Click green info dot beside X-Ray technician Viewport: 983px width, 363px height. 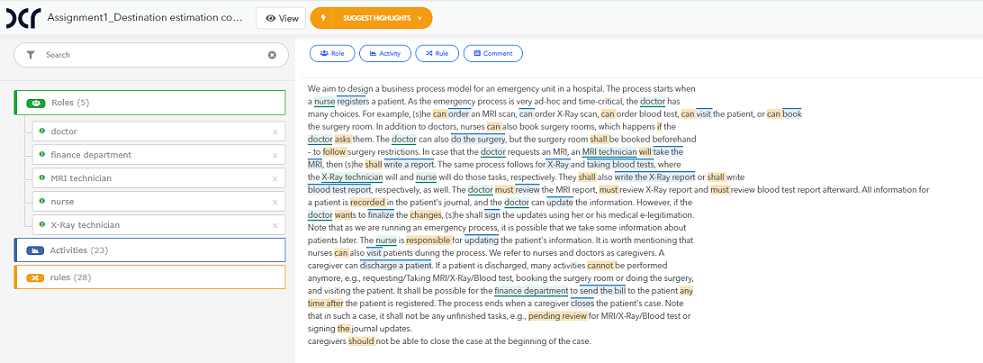point(42,224)
